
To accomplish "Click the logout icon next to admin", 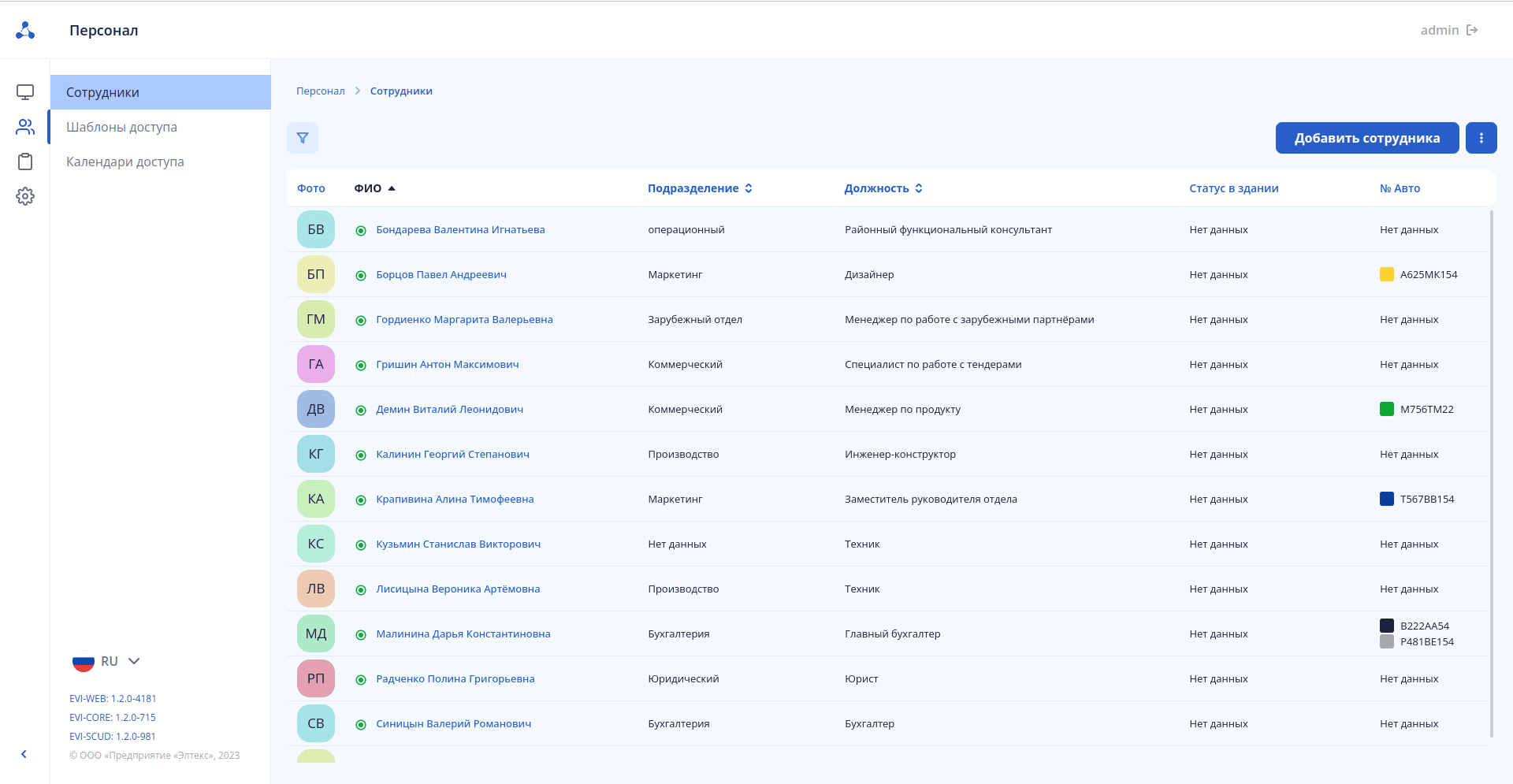I will coord(1473,29).
